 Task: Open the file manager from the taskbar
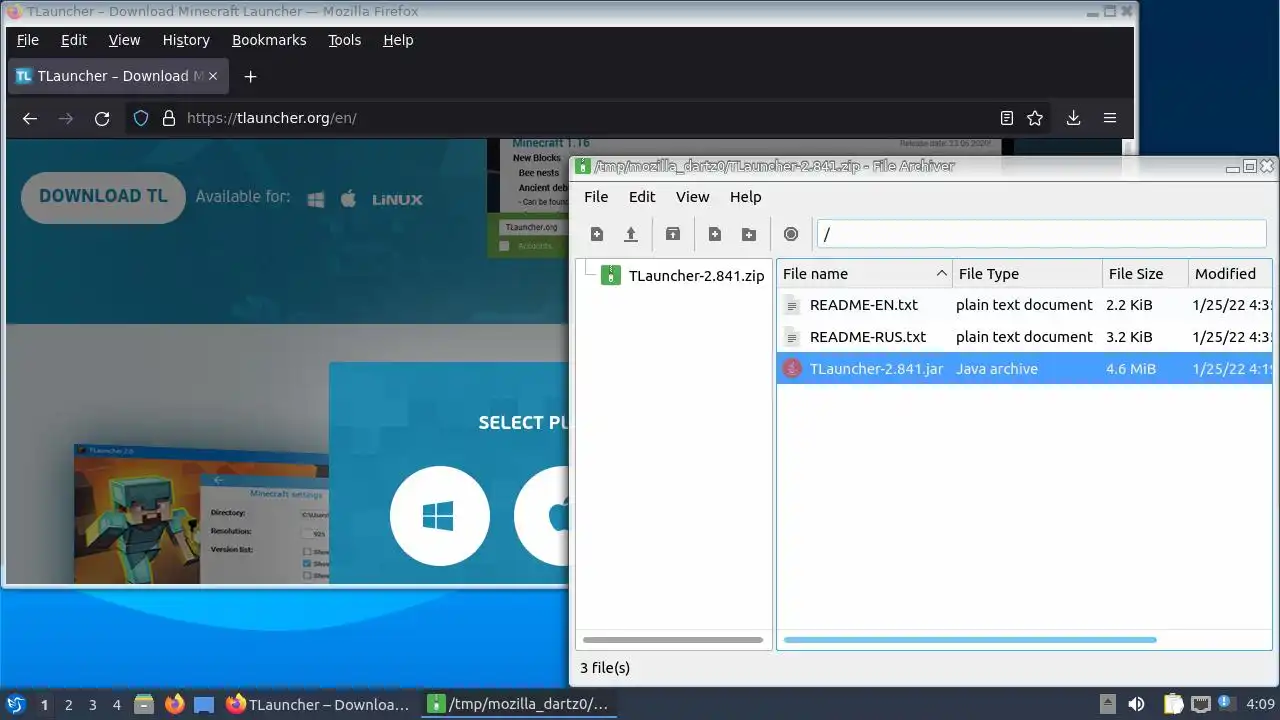[144, 704]
